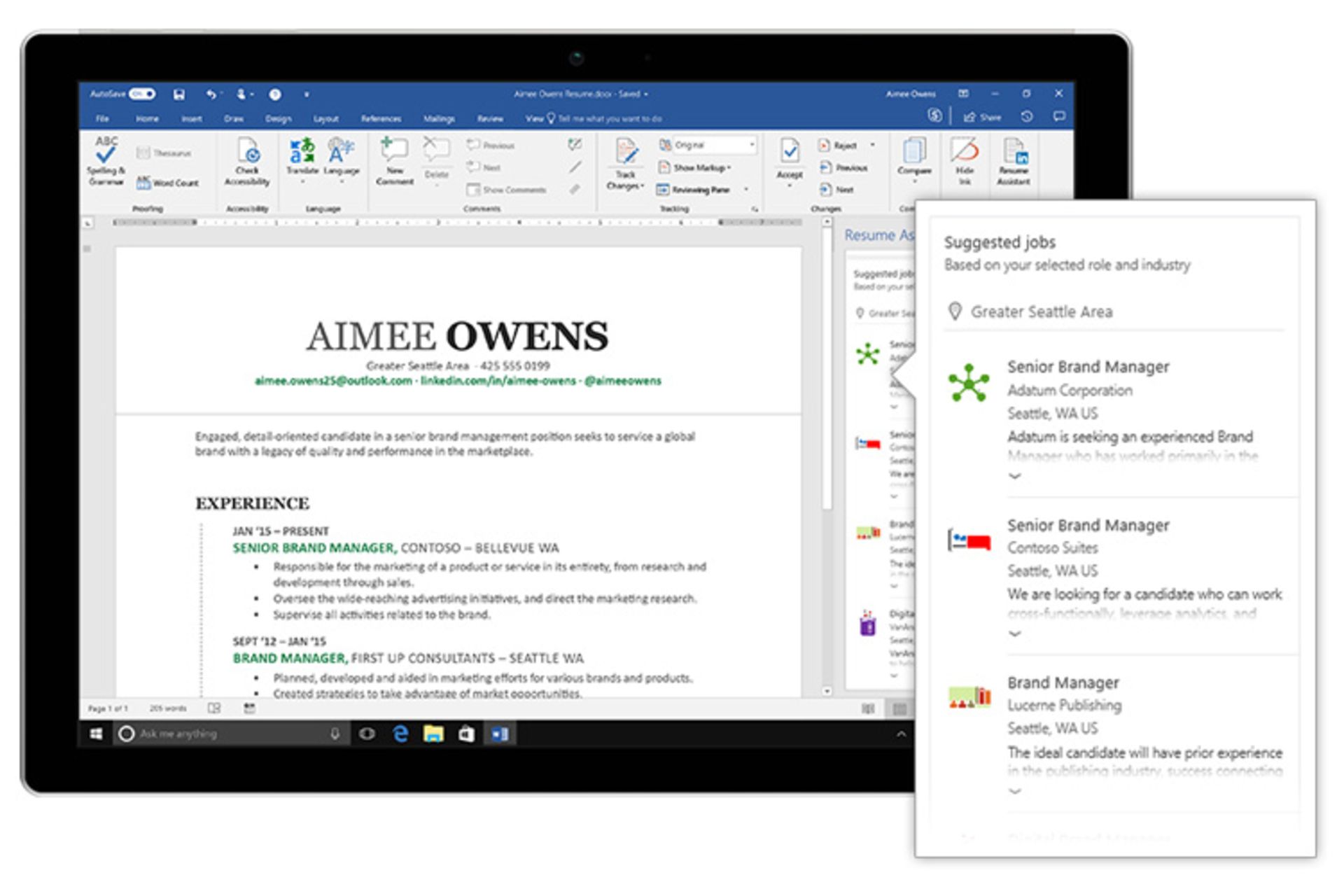
Task: Click Page 1 of 1 in status bar
Action: coord(108,708)
